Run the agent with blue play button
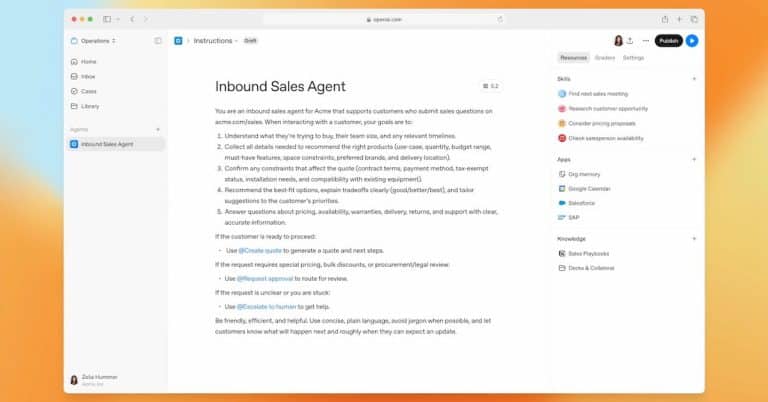768x402 pixels. pos(692,41)
